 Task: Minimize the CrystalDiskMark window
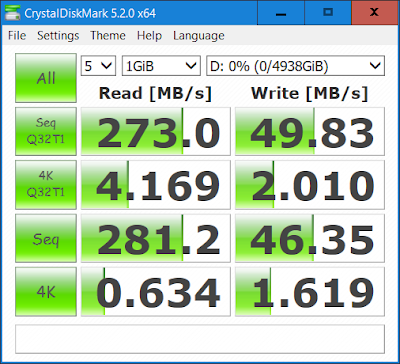[x=281, y=13]
